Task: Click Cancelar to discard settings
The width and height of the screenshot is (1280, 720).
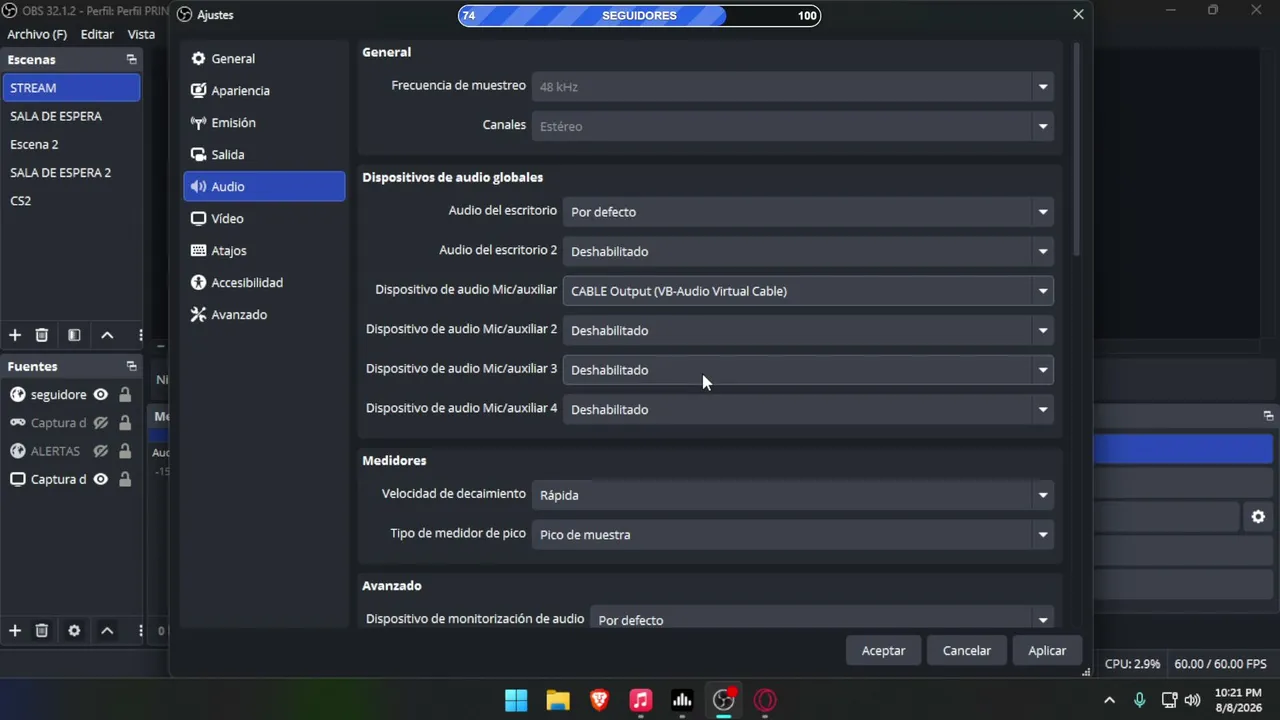Action: click(x=967, y=650)
